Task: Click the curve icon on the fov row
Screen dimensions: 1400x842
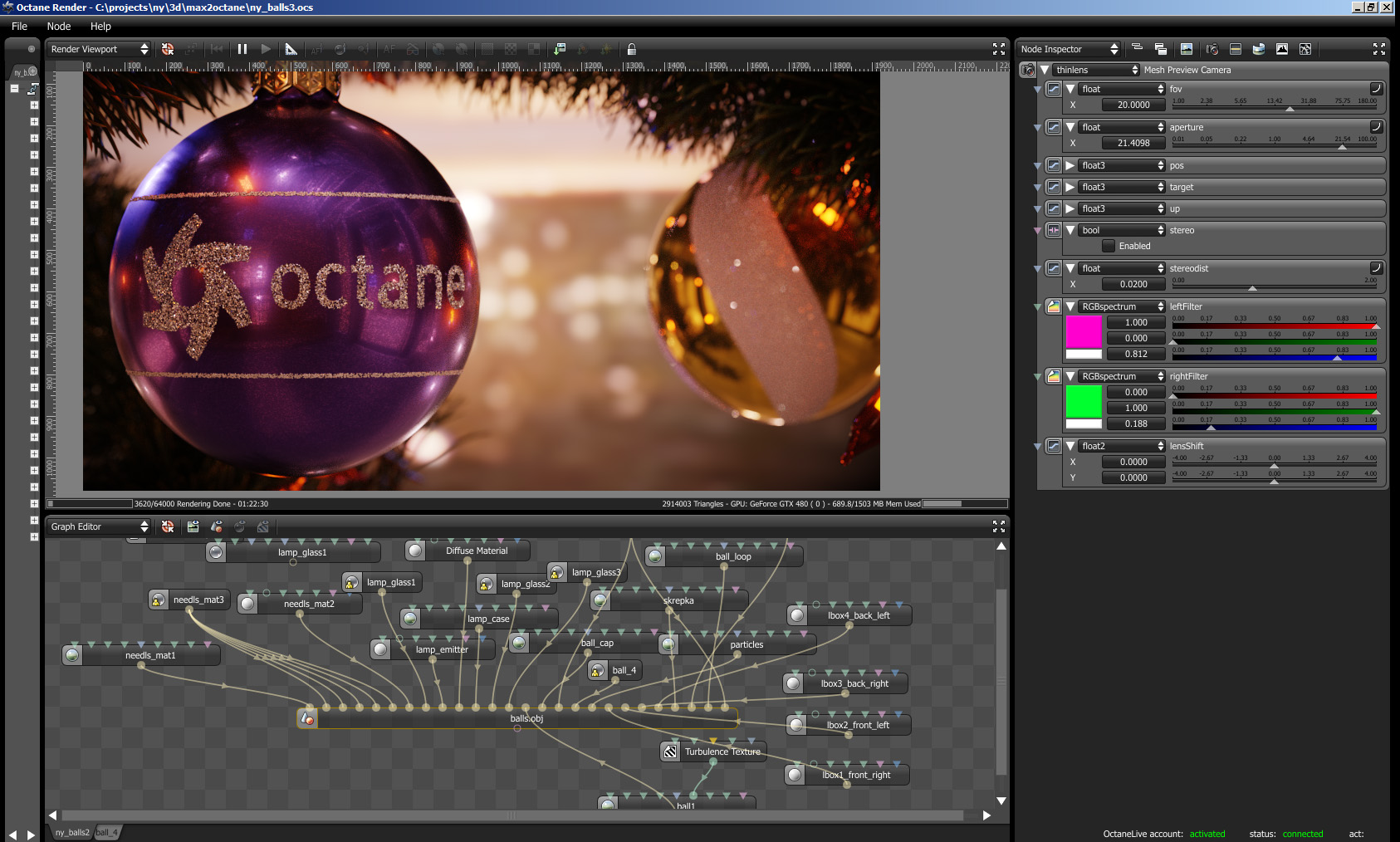Action: [1376, 89]
